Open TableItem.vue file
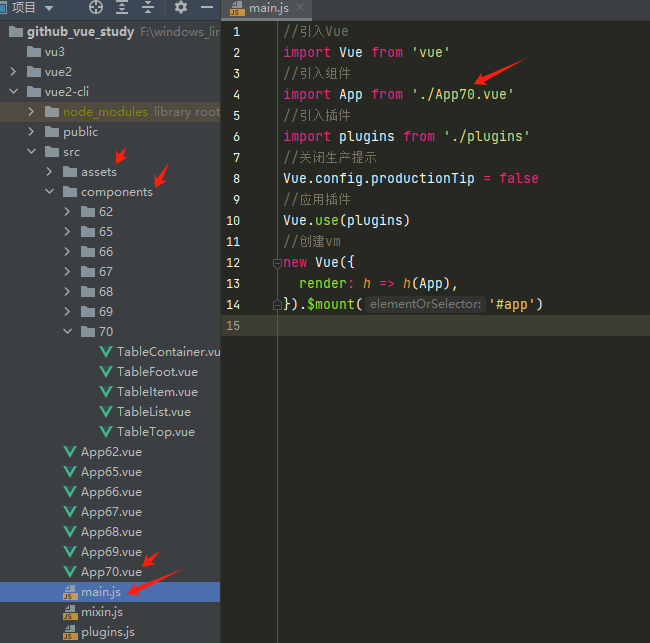Viewport: 650px width, 643px height. (157, 391)
